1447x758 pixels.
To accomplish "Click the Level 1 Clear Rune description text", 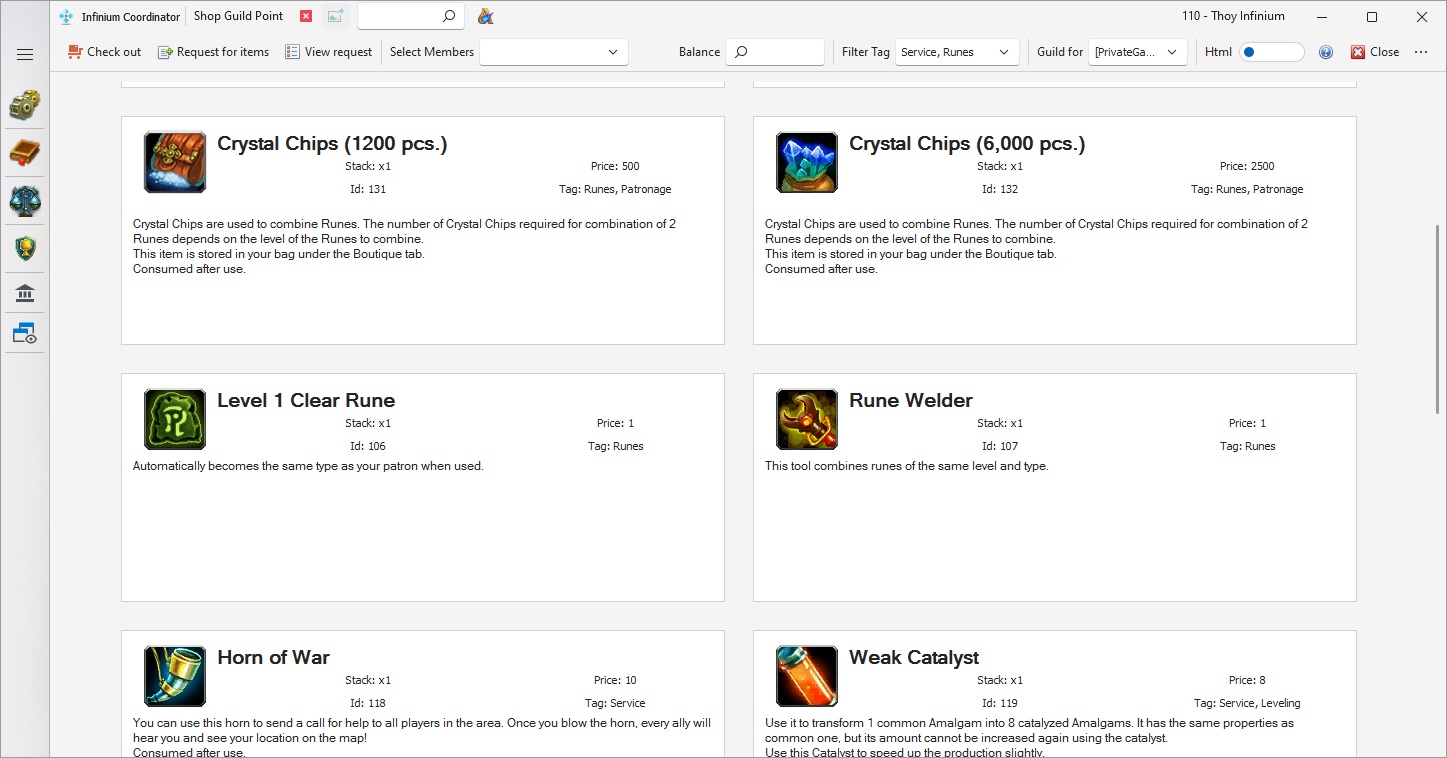I will 308,466.
